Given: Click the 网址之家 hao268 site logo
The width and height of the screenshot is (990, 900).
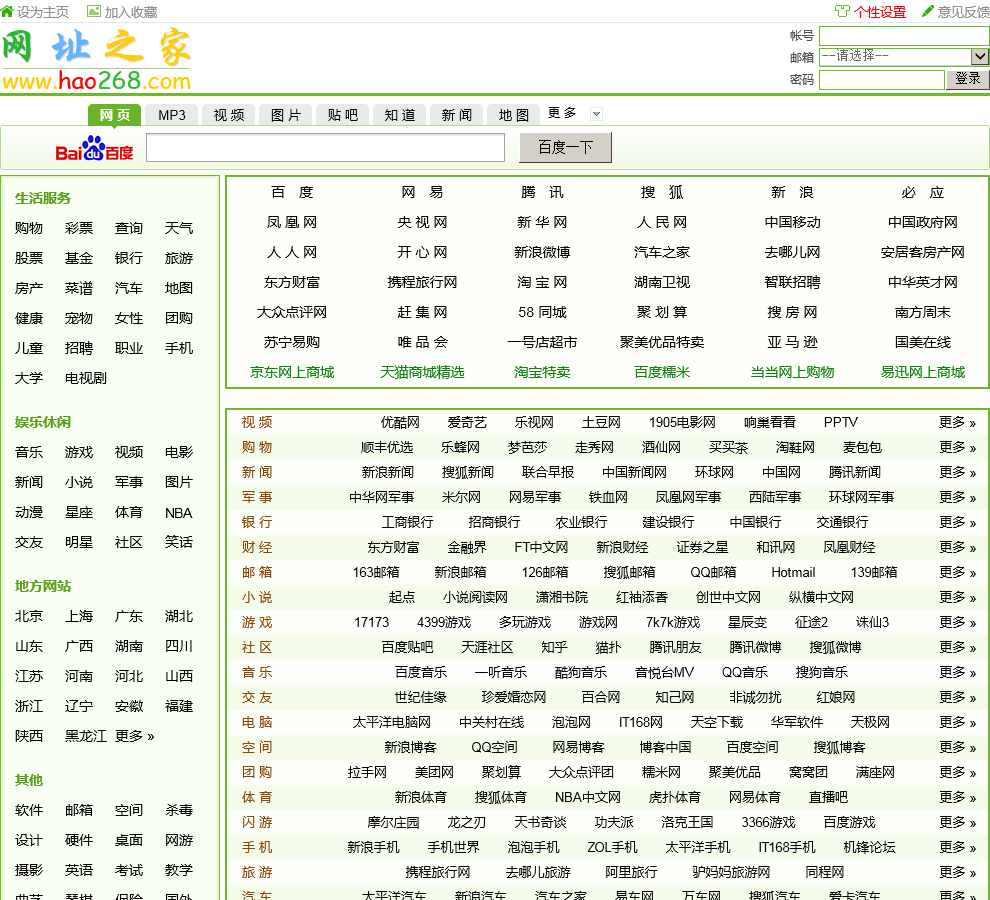Looking at the screenshot, I should pos(97,60).
